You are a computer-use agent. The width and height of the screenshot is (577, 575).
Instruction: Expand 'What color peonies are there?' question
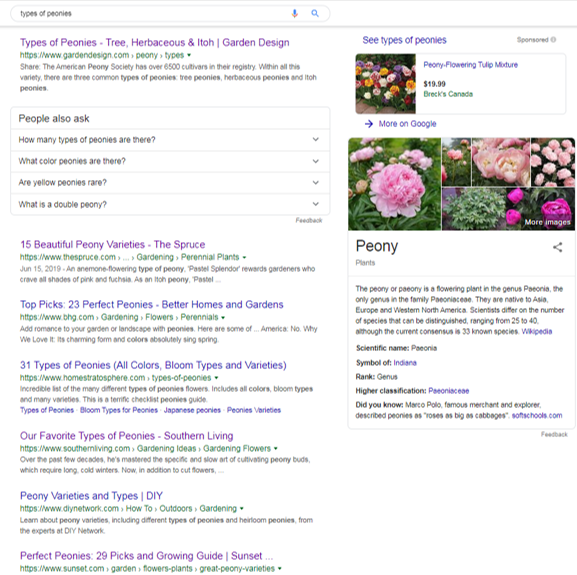pyautogui.click(x=170, y=161)
